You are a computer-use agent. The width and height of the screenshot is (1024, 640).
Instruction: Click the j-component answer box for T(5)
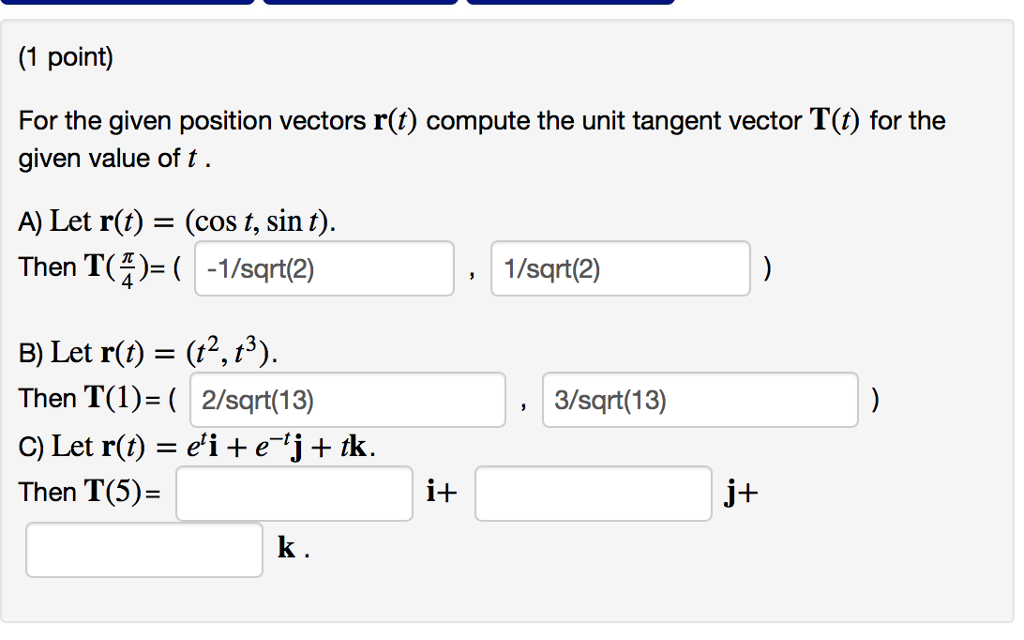pyautogui.click(x=592, y=492)
